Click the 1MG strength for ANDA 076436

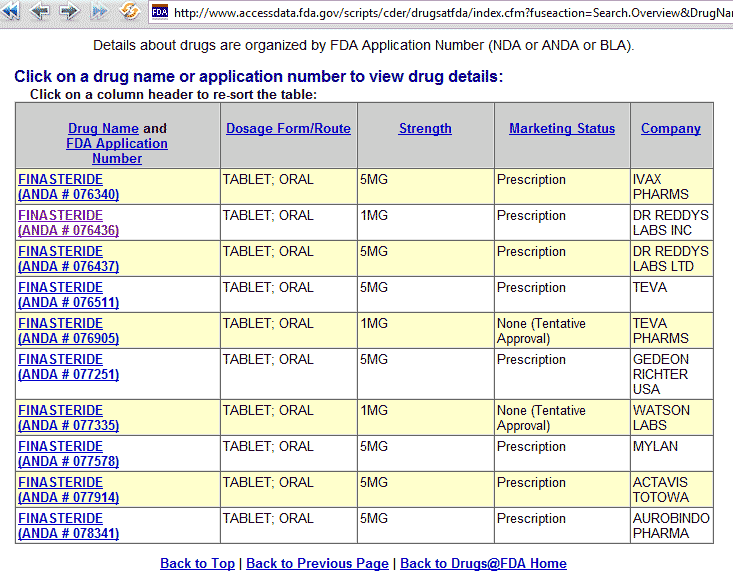pos(374,215)
